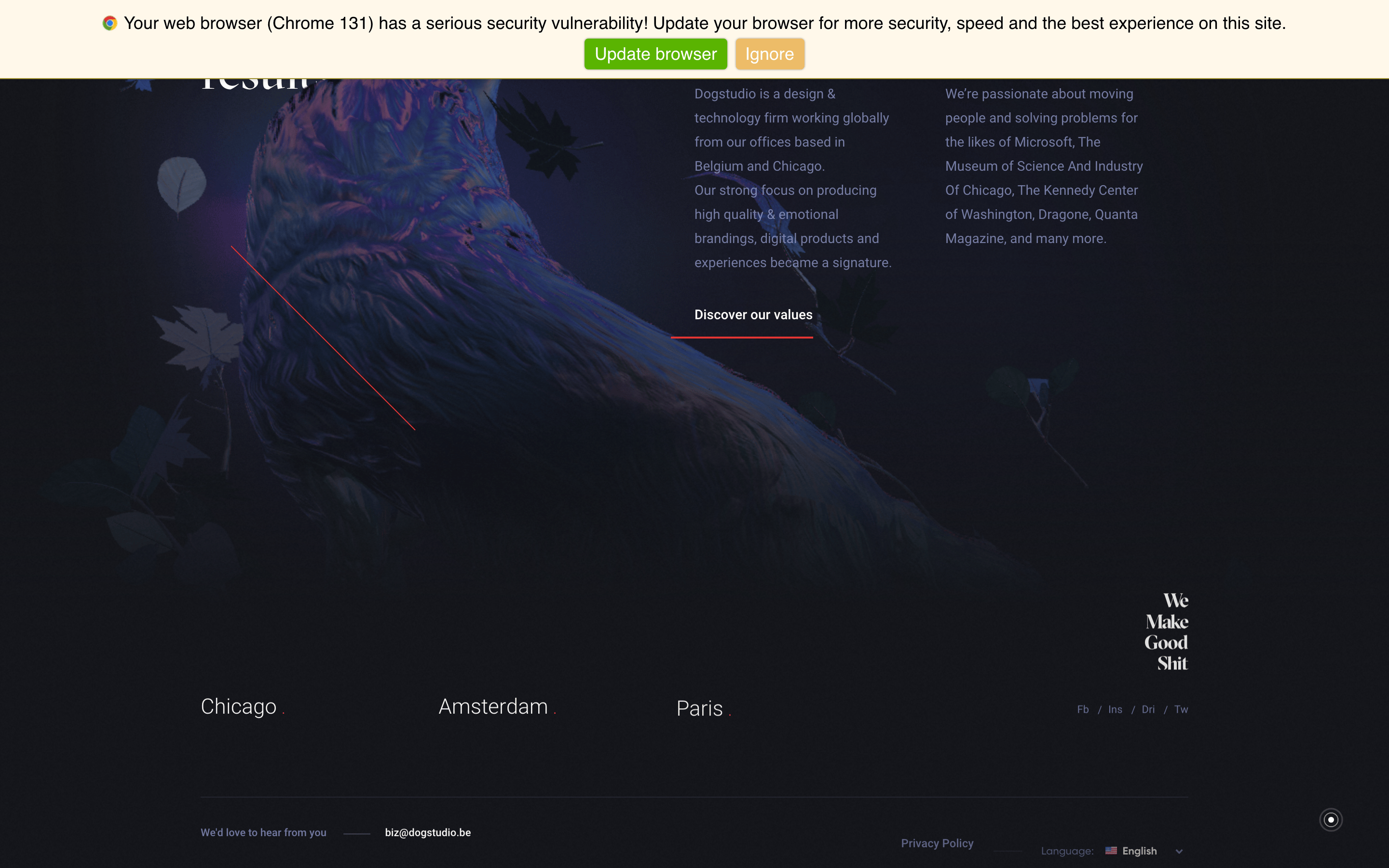Open the Fb social link
The width and height of the screenshot is (1389, 868).
(x=1082, y=709)
